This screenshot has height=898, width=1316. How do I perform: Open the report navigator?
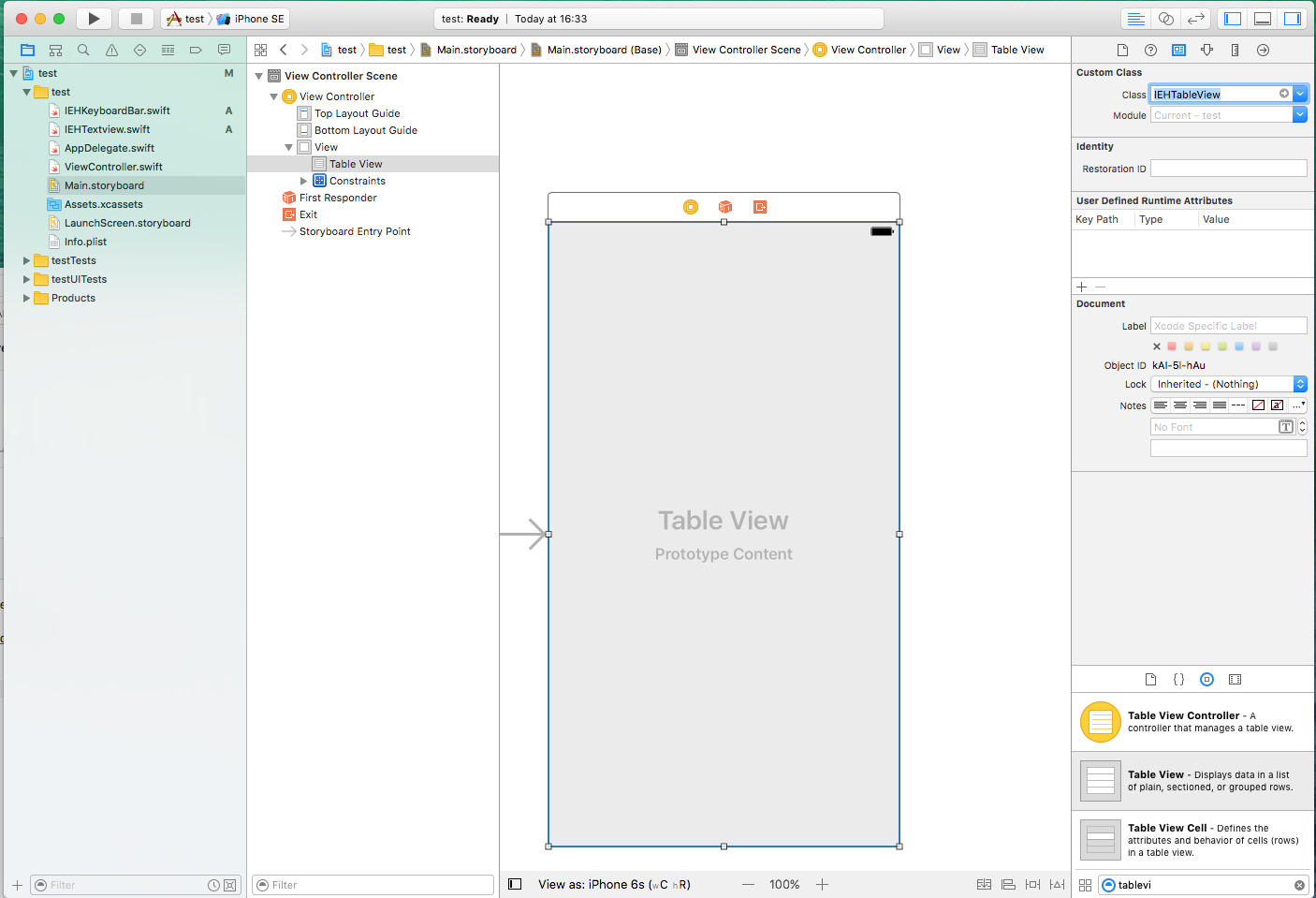coord(224,50)
